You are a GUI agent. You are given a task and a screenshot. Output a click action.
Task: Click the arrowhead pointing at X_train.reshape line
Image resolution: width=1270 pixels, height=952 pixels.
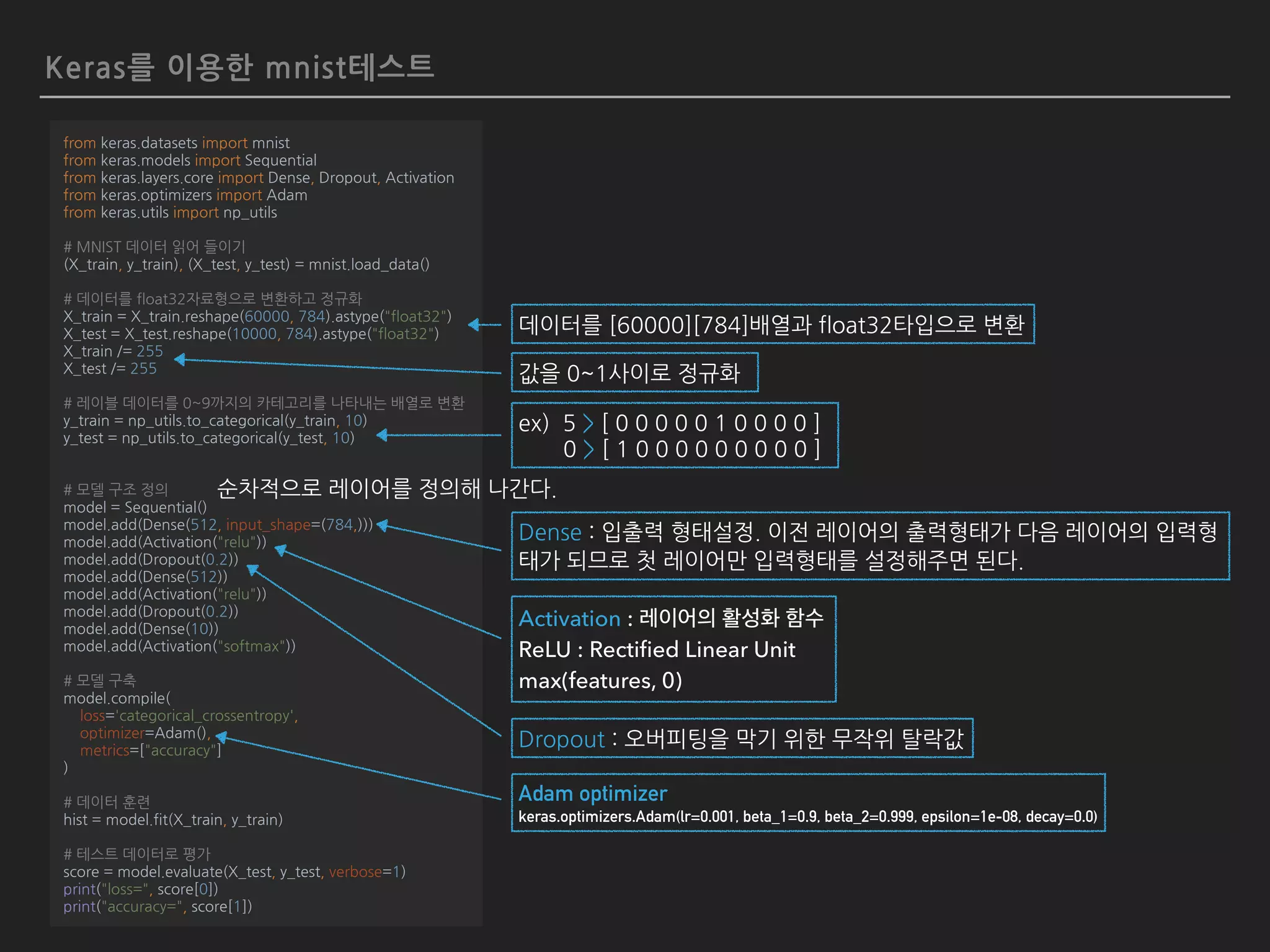474,324
